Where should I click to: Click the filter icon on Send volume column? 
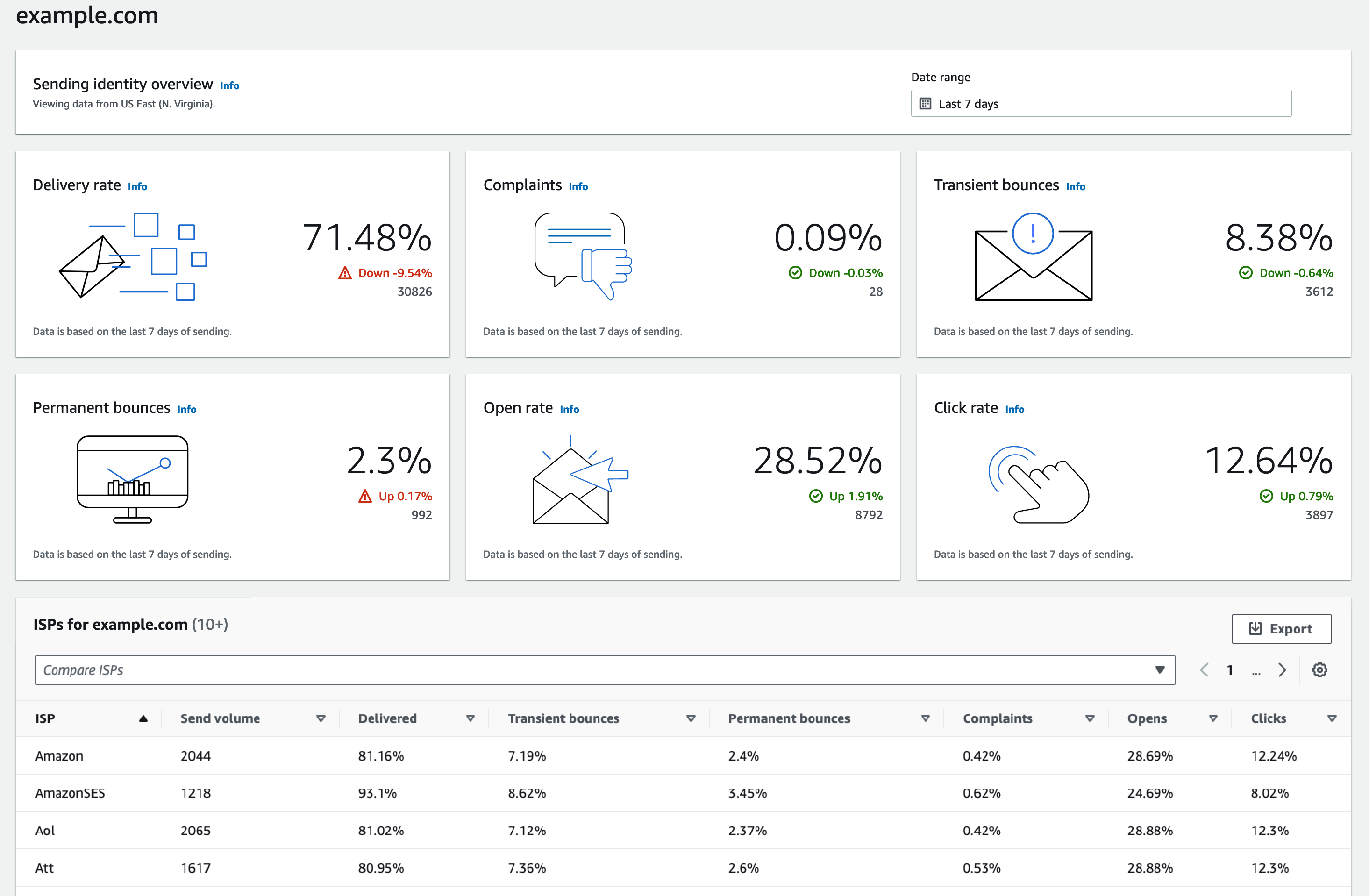coord(321,718)
